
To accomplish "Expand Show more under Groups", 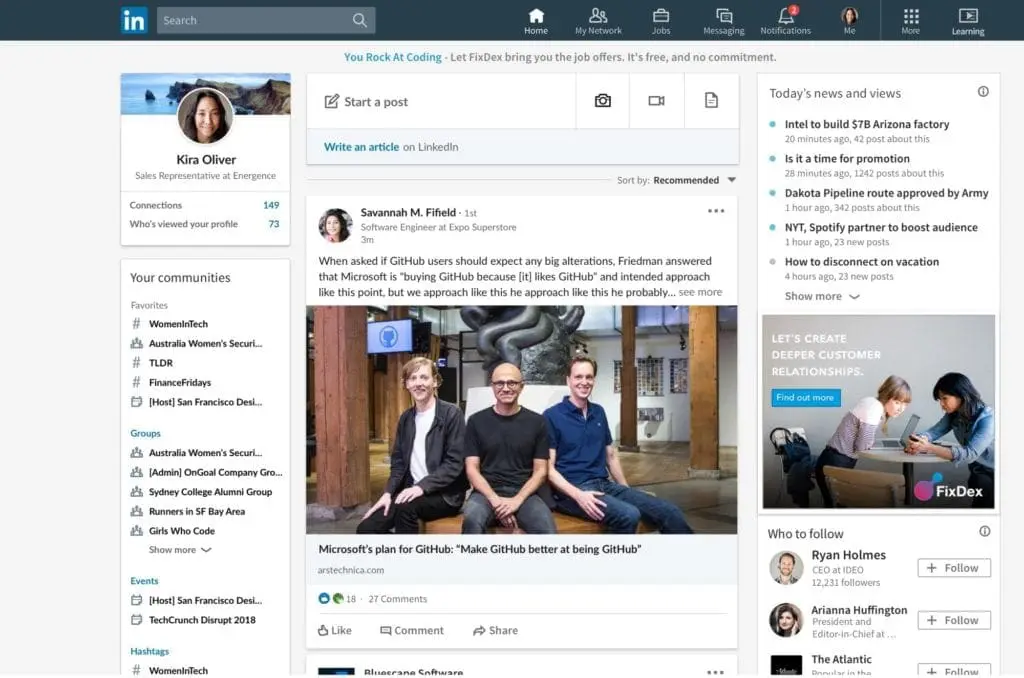I will (180, 550).
